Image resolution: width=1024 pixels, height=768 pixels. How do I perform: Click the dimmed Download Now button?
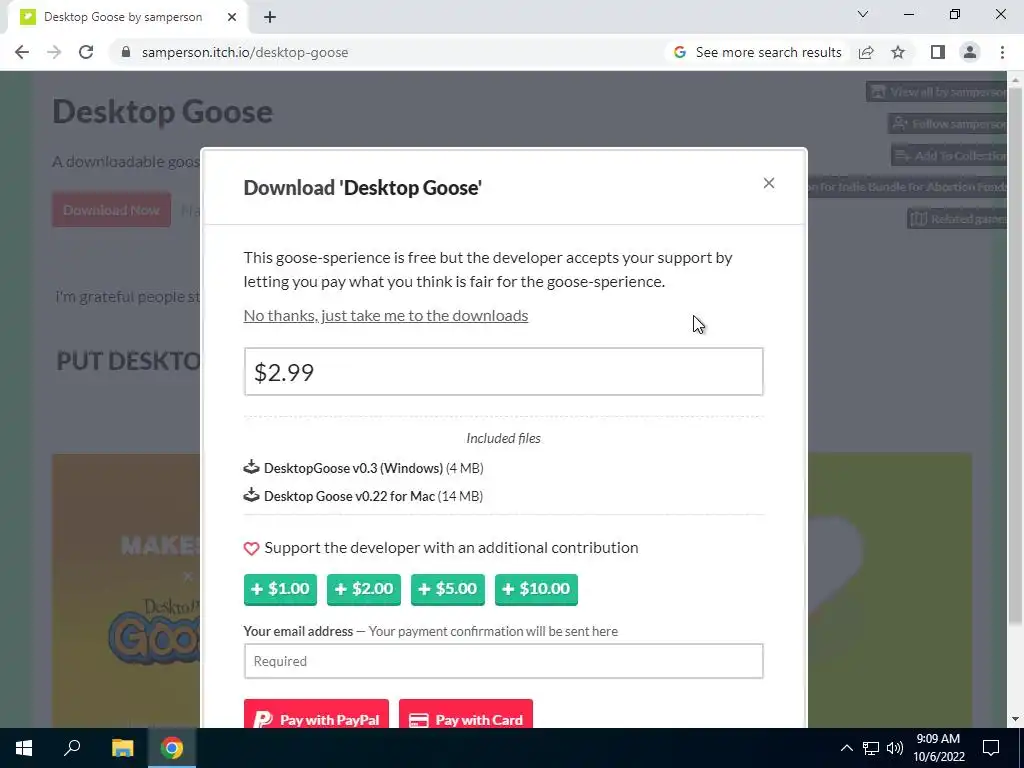click(x=111, y=210)
